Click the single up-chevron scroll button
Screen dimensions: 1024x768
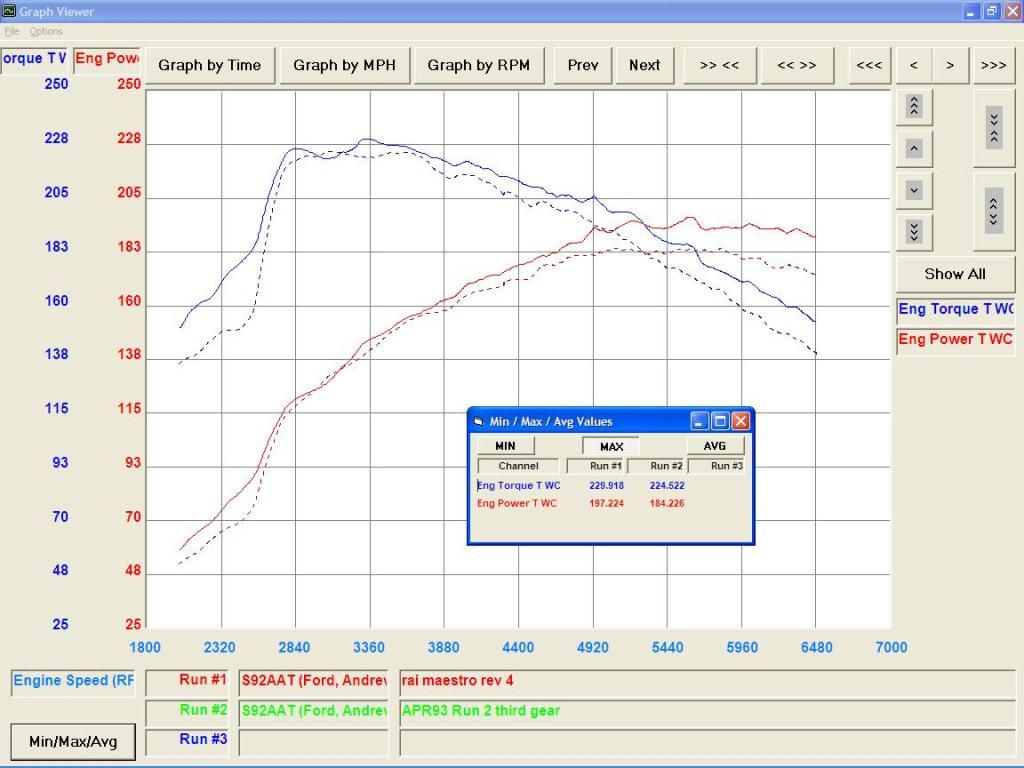914,148
